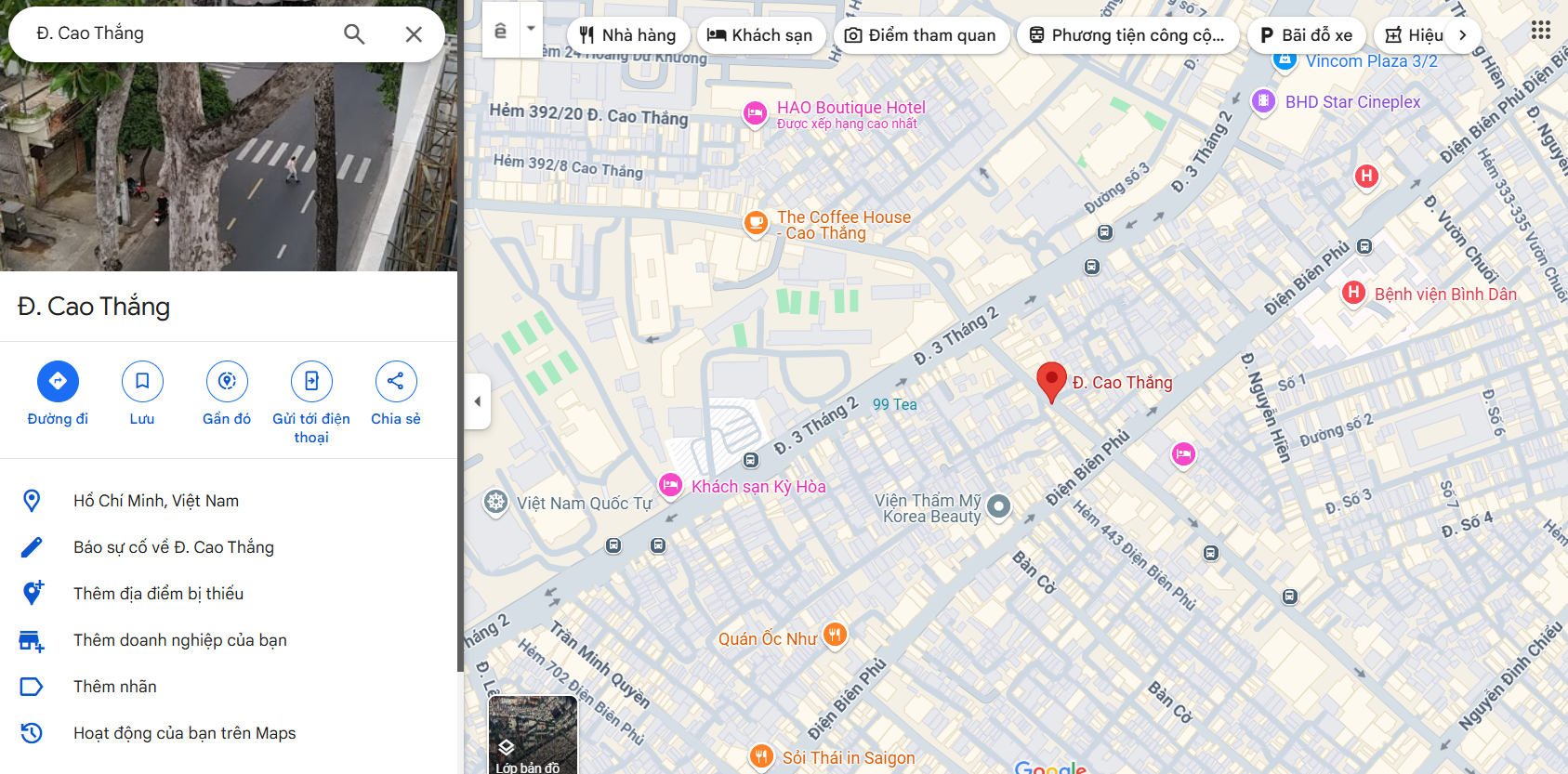
Task: Search nearby with Gần đó icon
Action: pyautogui.click(x=227, y=381)
